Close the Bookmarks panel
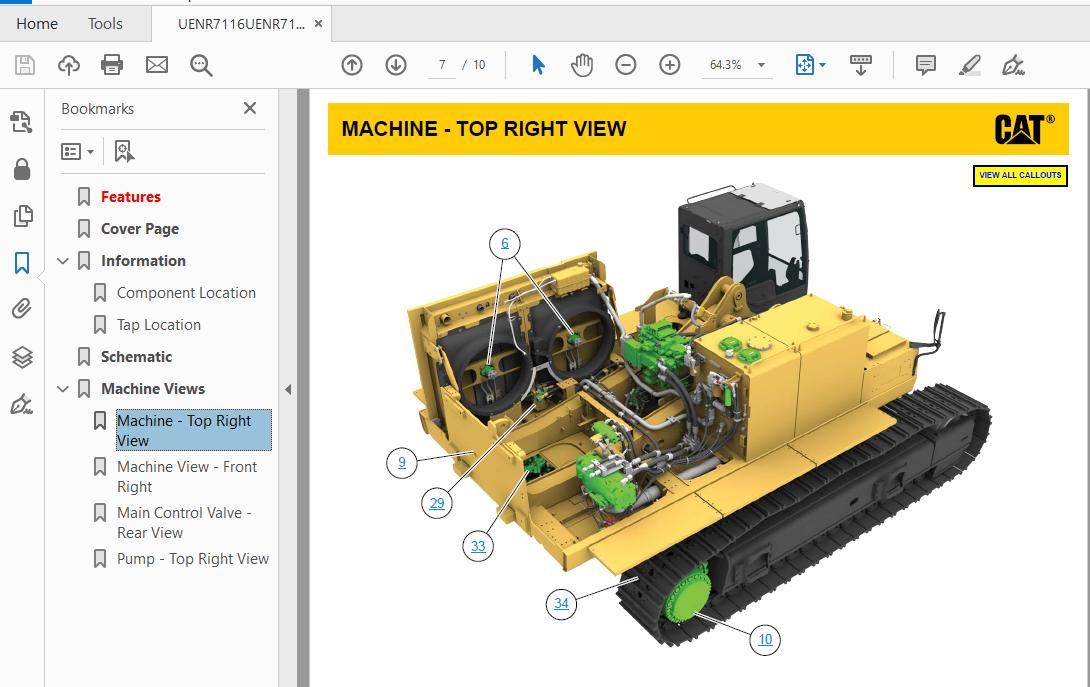The width and height of the screenshot is (1090, 687). click(250, 108)
